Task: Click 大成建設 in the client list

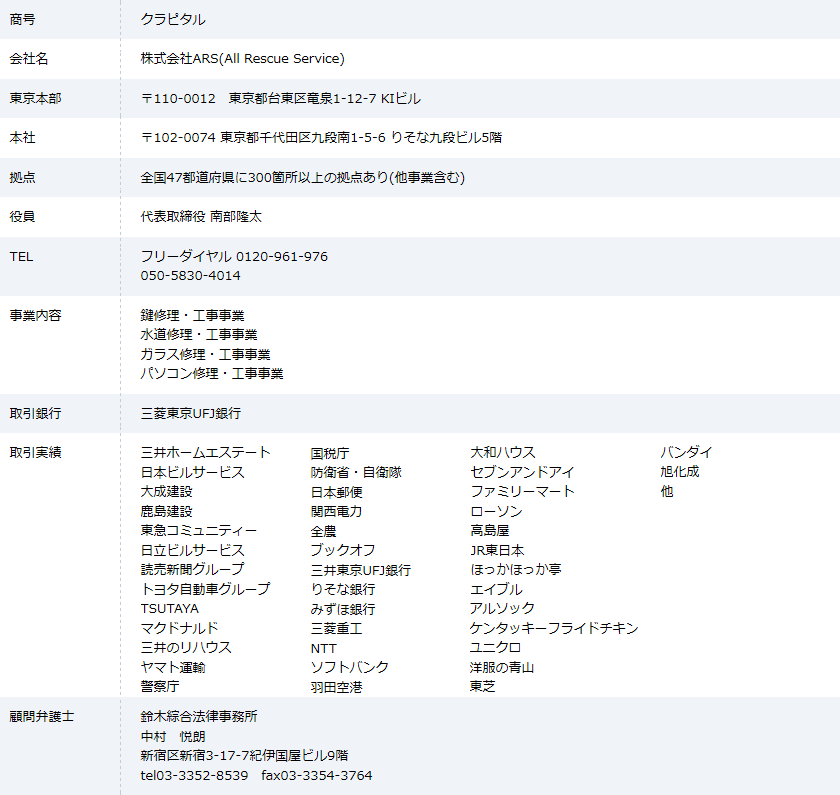Action: 166,491
